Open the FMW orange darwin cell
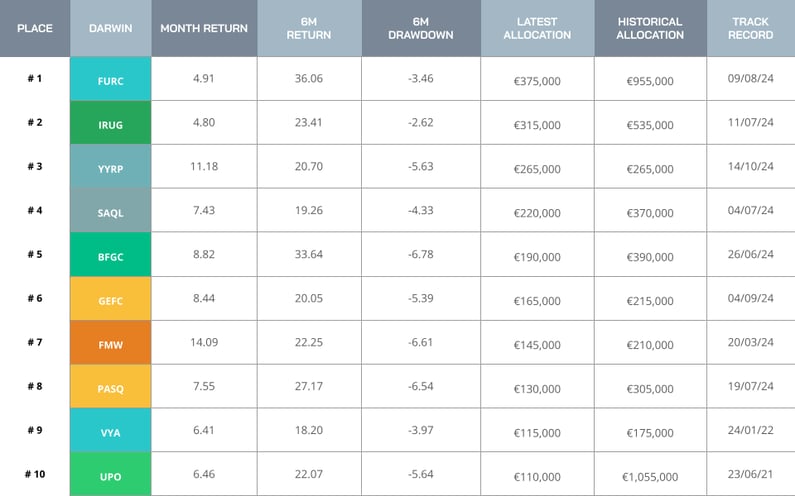The image size is (795, 496). tap(111, 343)
